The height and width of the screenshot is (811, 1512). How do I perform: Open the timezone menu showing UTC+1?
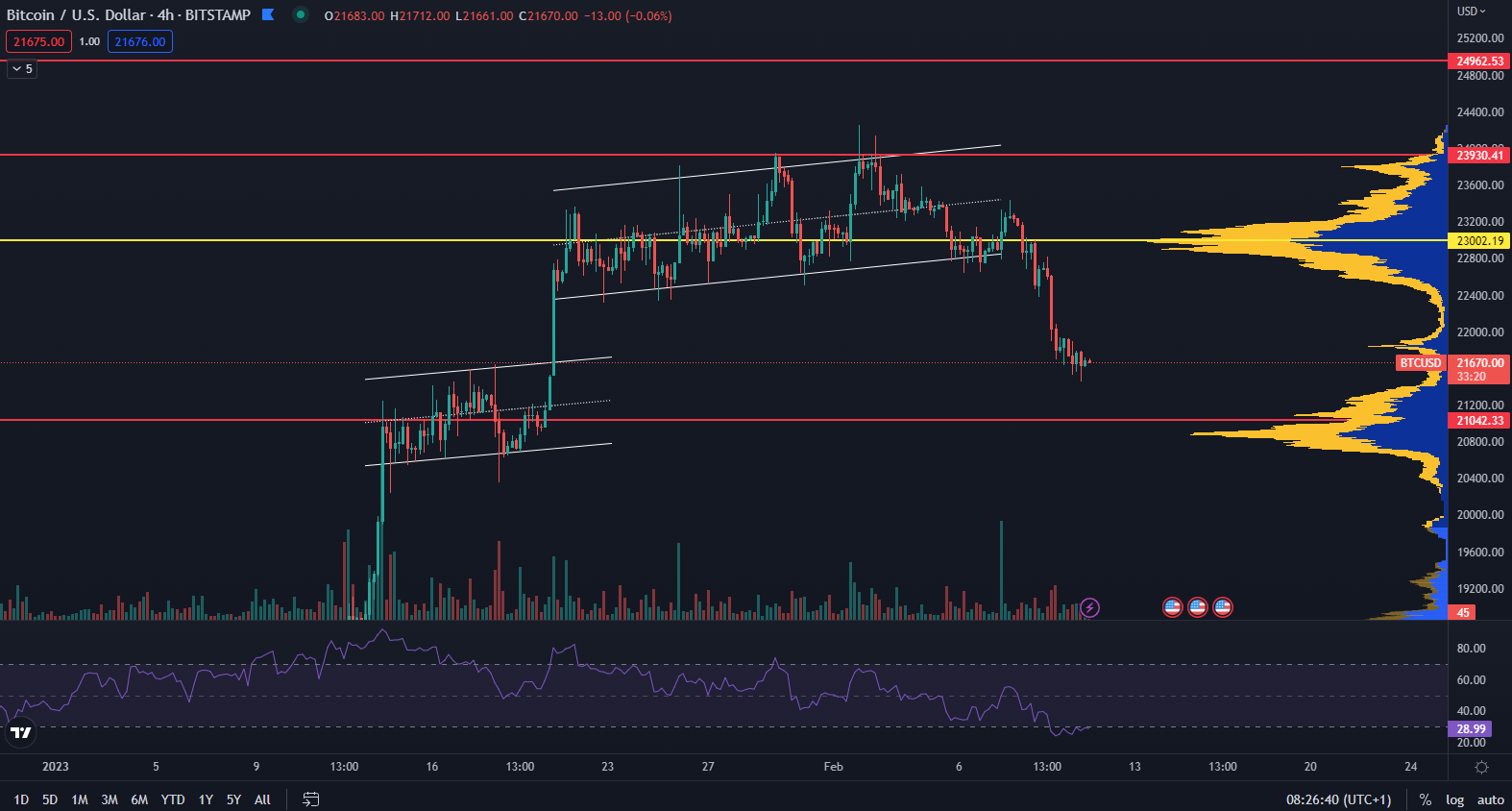pos(1338,799)
